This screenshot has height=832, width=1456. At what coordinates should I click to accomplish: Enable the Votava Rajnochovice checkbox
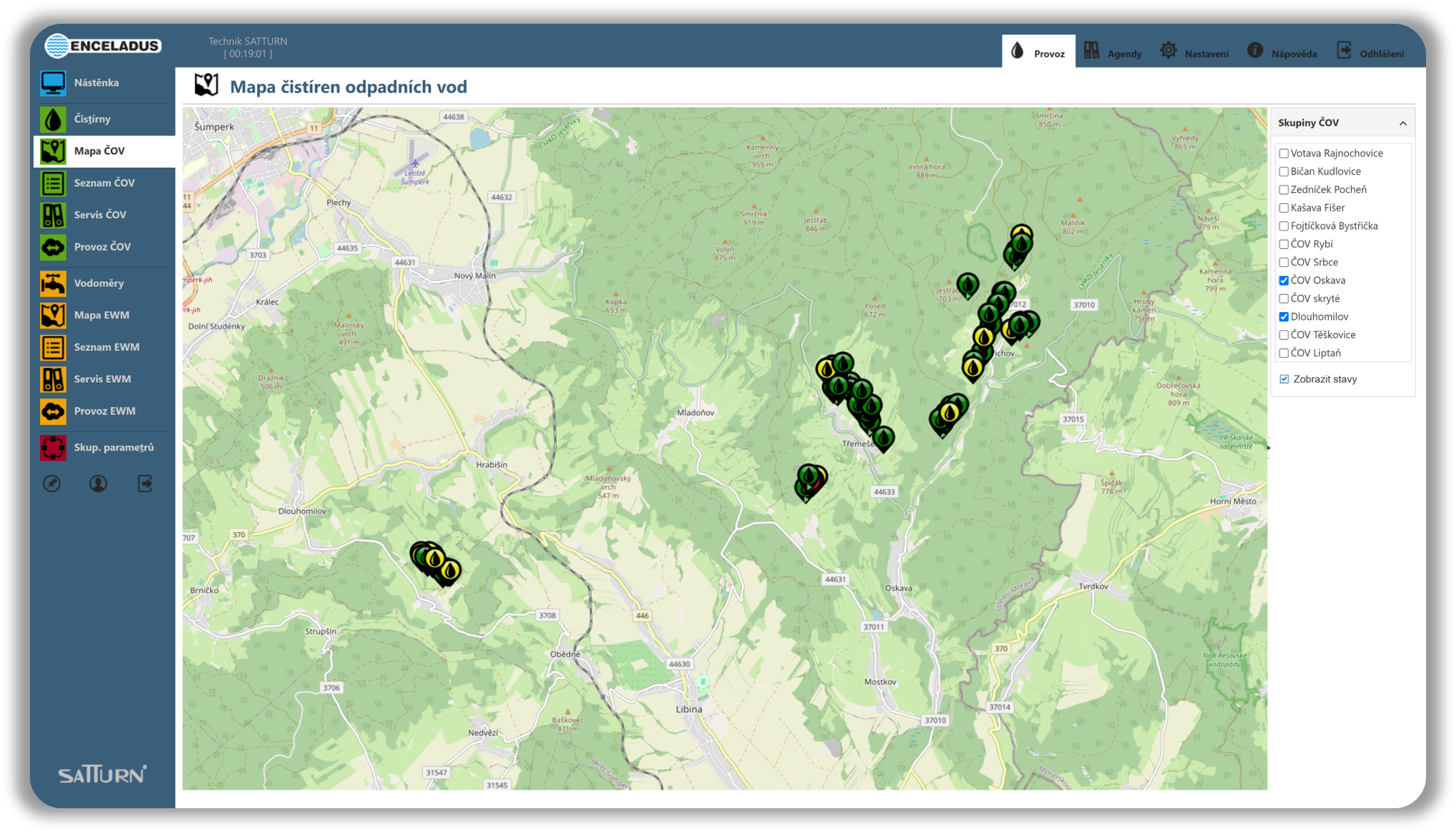(1284, 154)
